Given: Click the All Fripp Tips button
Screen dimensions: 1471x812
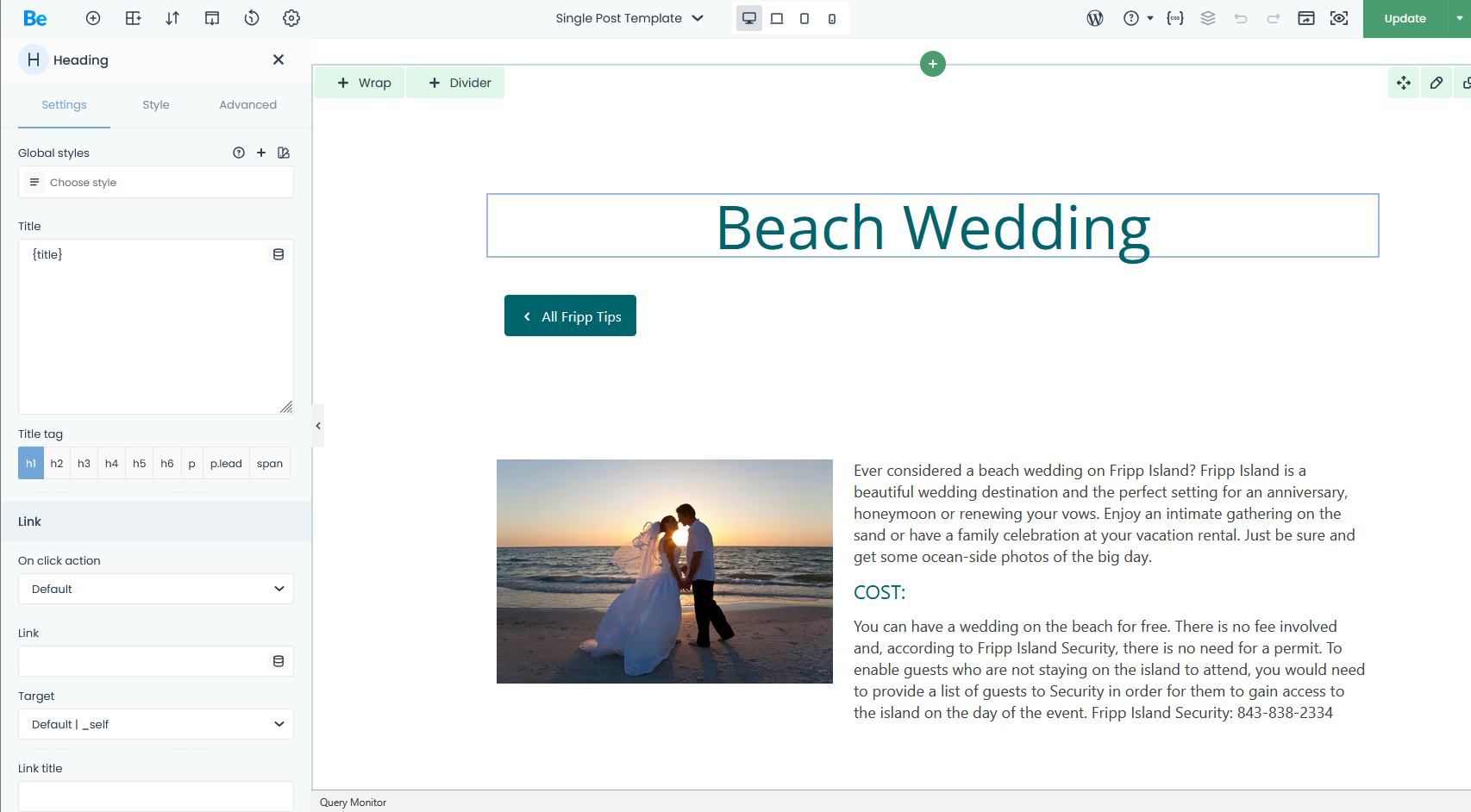Looking at the screenshot, I should 570,316.
